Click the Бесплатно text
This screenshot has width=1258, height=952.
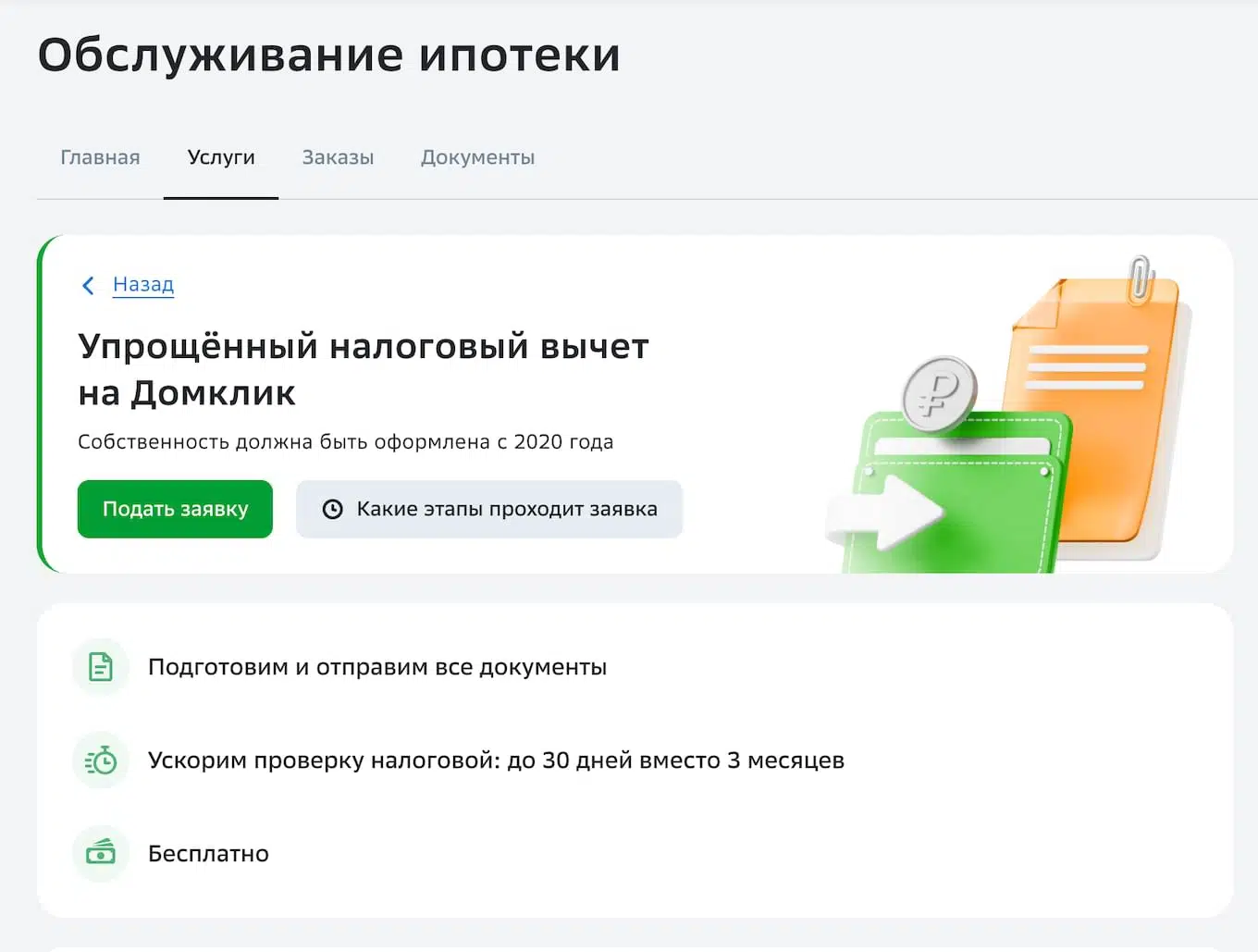(208, 854)
